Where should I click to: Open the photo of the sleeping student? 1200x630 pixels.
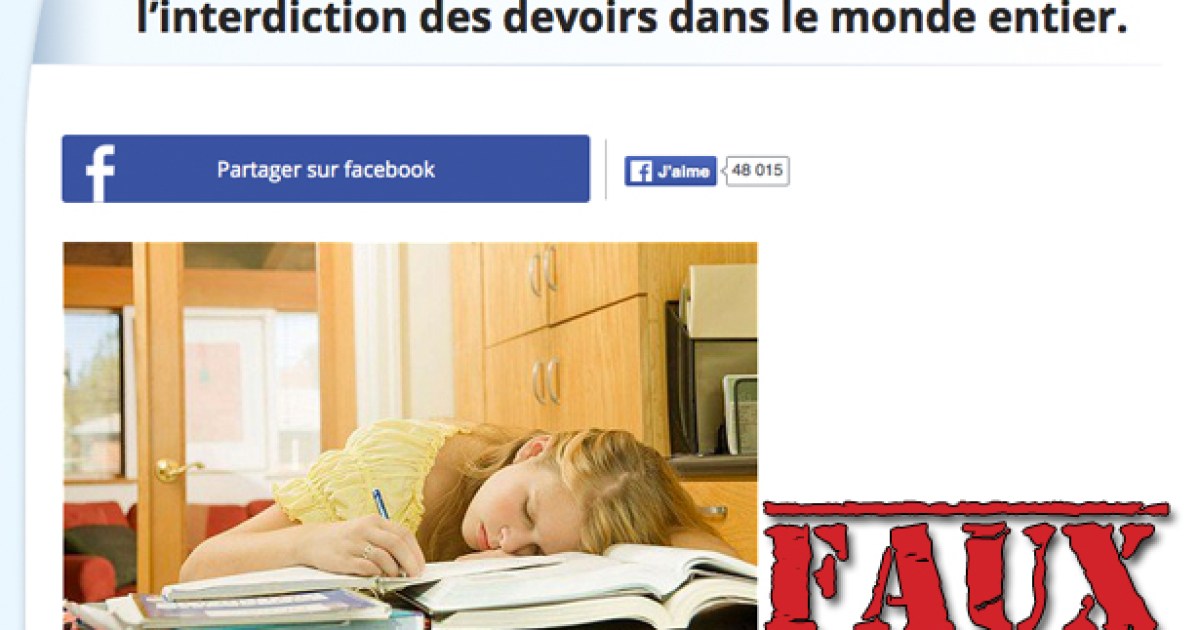tap(410, 436)
